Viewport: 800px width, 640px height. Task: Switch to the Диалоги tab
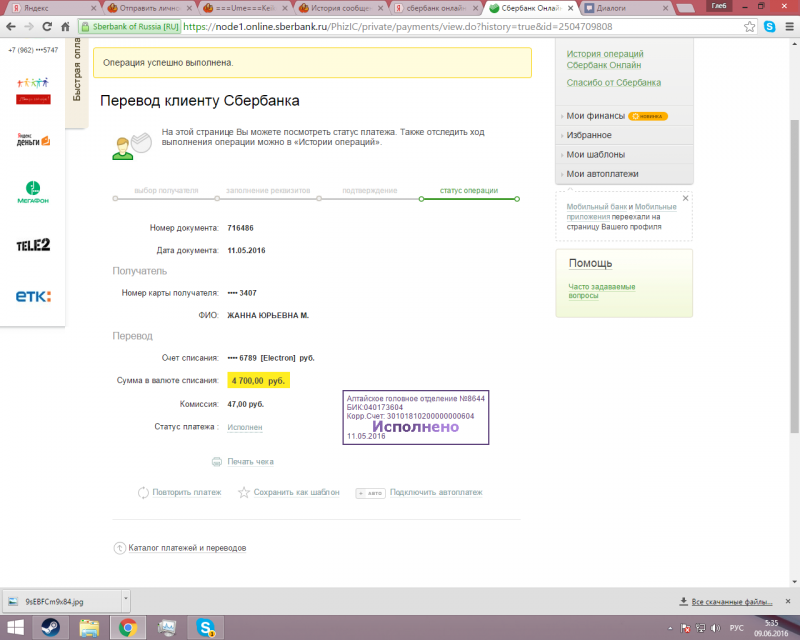[x=626, y=8]
